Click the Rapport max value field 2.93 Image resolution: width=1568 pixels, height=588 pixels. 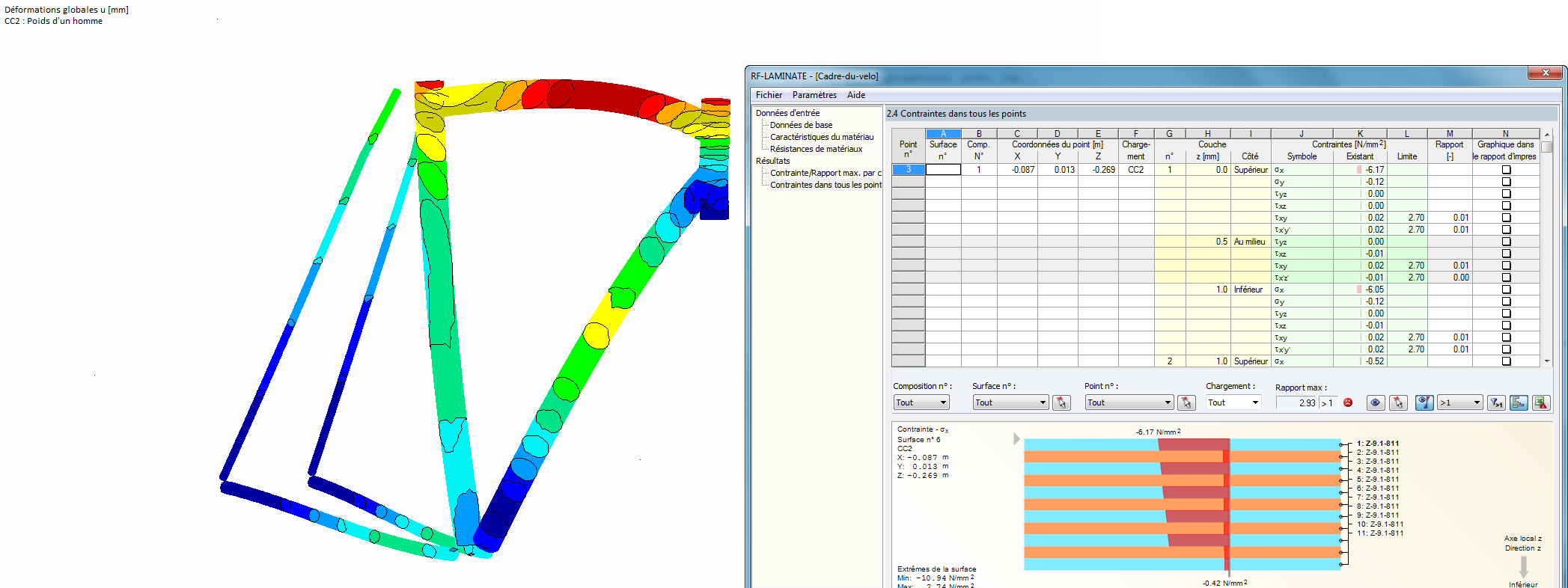[1297, 402]
